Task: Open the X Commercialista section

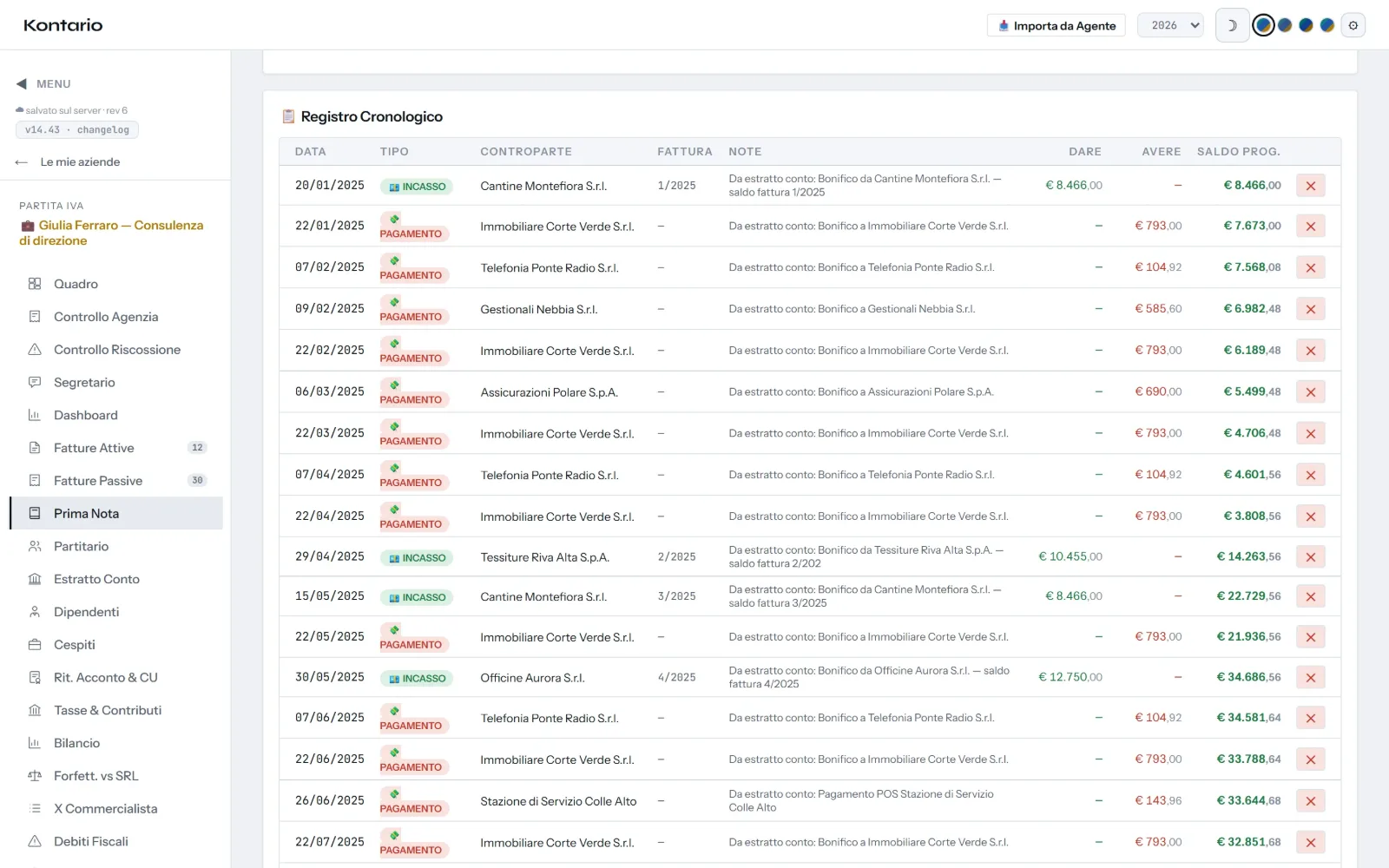Action: (116, 808)
